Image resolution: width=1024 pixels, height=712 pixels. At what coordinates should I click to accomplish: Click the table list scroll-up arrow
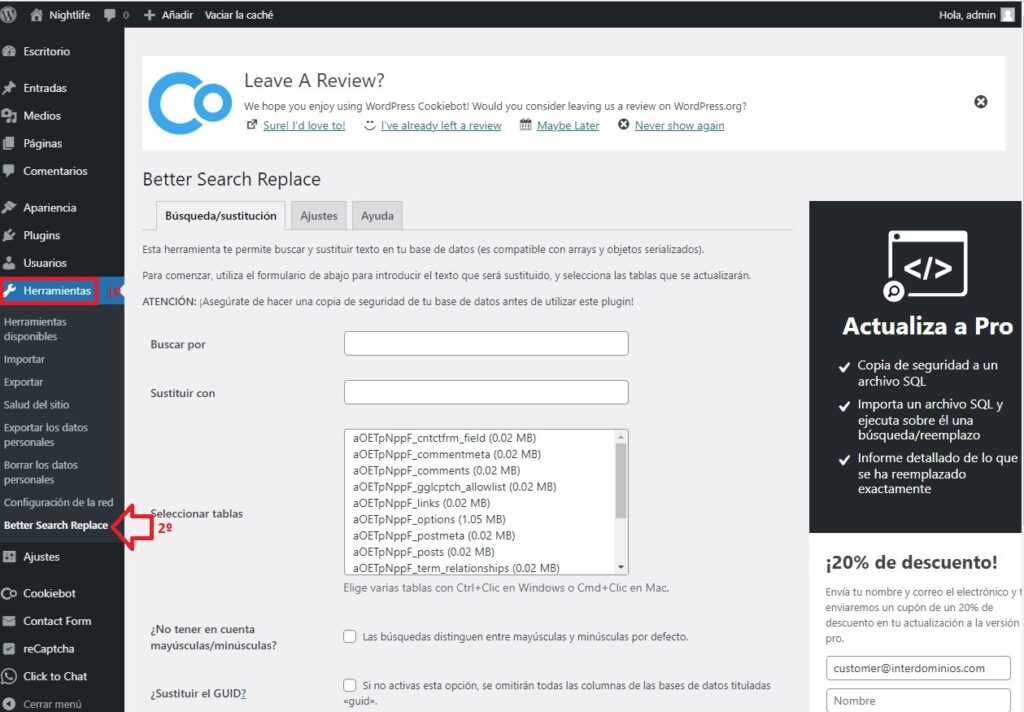pyautogui.click(x=621, y=436)
